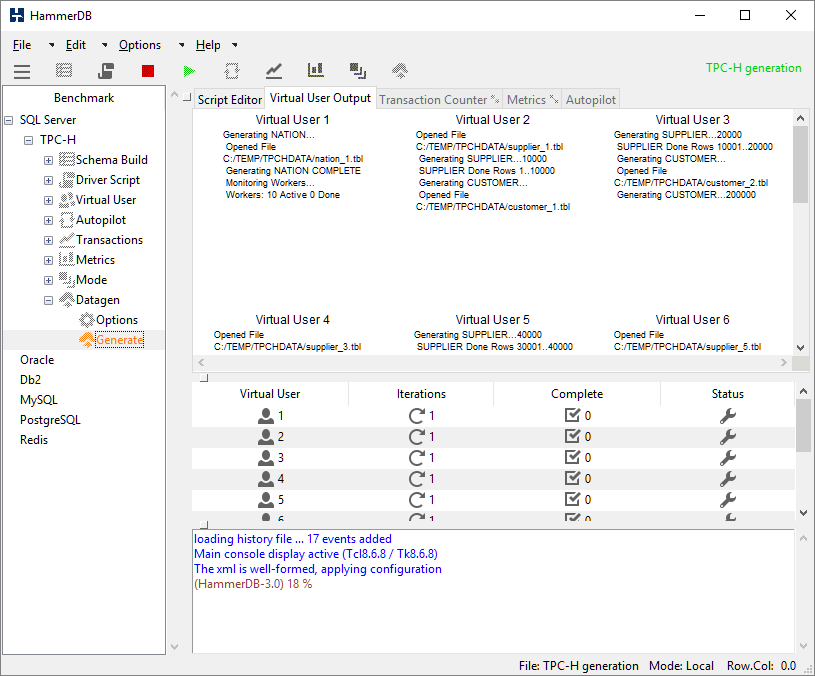
Task: Click the Status column header
Action: tap(727, 394)
